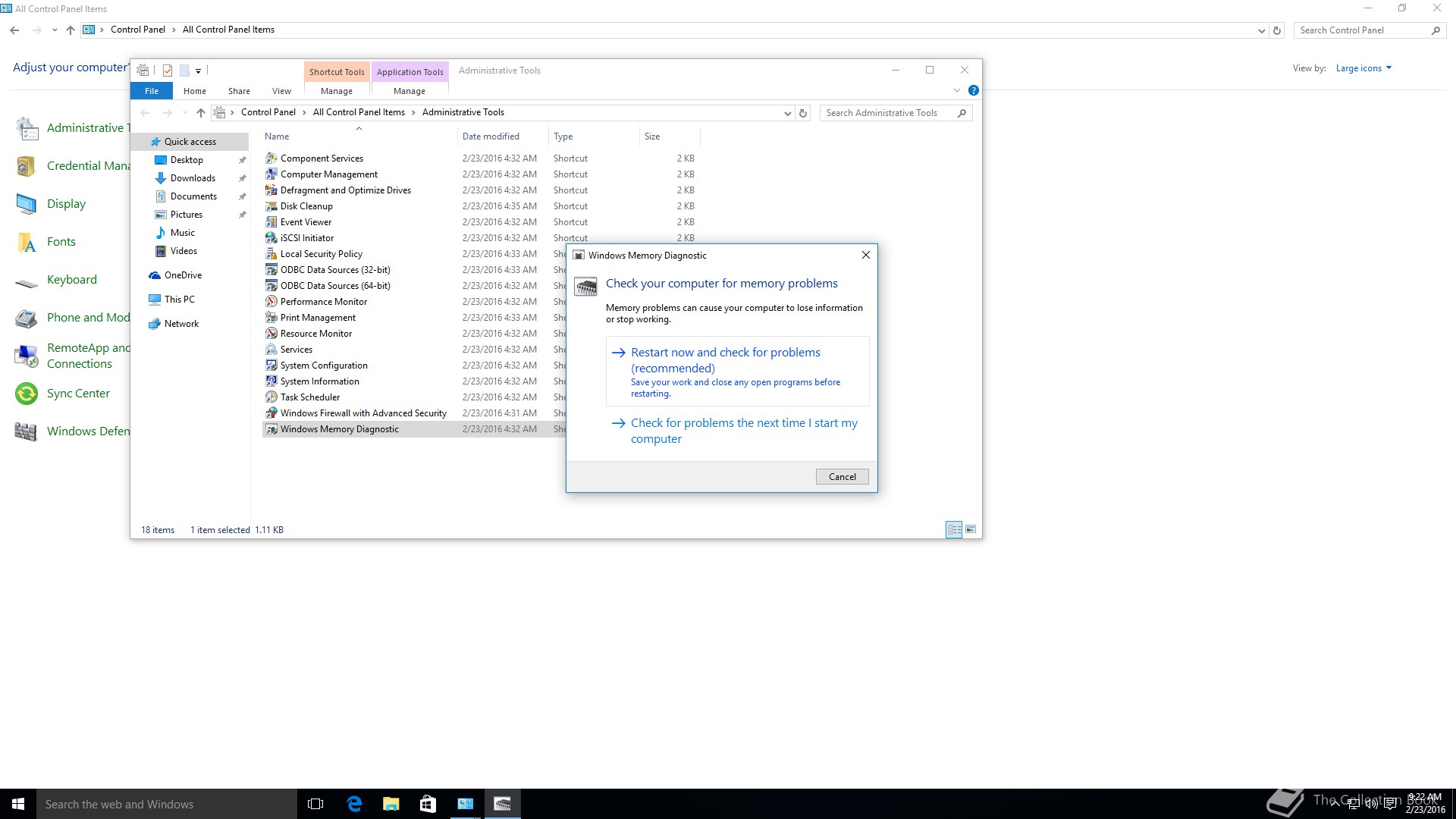Image resolution: width=1456 pixels, height=819 pixels.
Task: Click the Services gear icon
Action: point(271,350)
